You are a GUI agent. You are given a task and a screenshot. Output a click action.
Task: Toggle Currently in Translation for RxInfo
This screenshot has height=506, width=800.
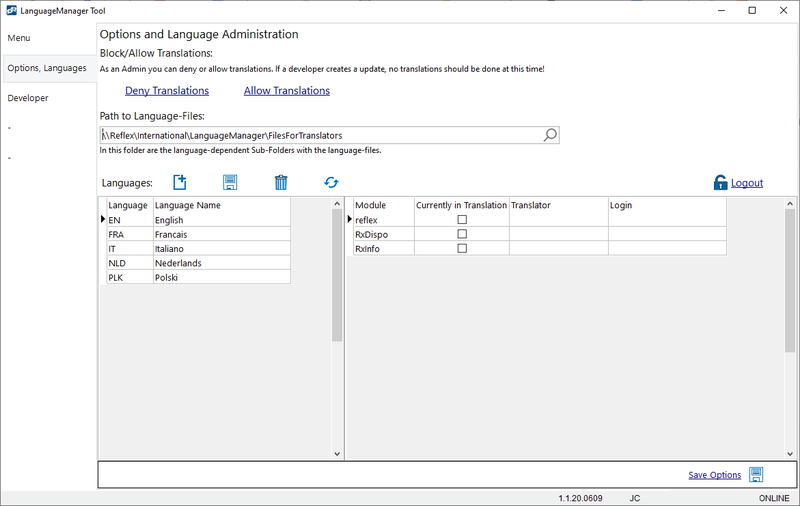[x=462, y=248]
